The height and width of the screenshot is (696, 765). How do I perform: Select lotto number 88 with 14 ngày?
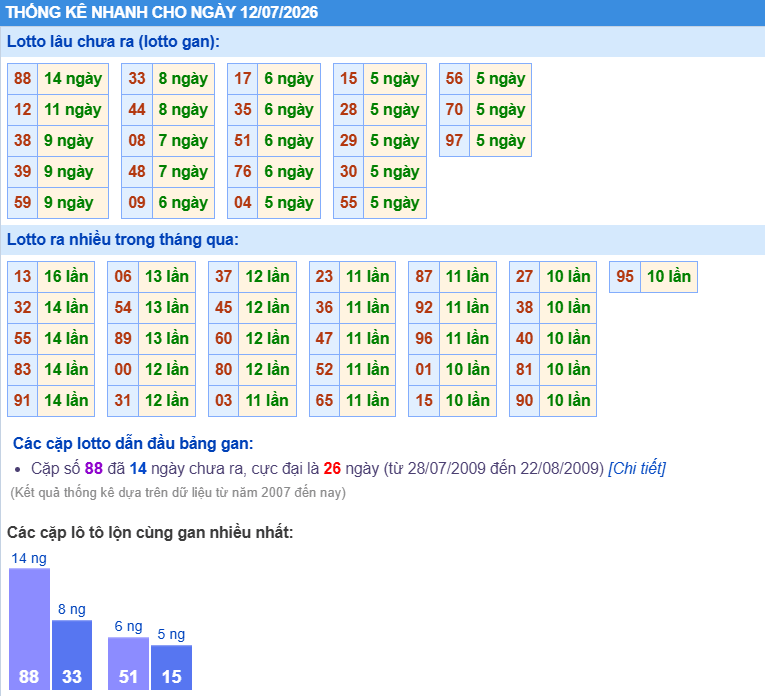(x=22, y=79)
